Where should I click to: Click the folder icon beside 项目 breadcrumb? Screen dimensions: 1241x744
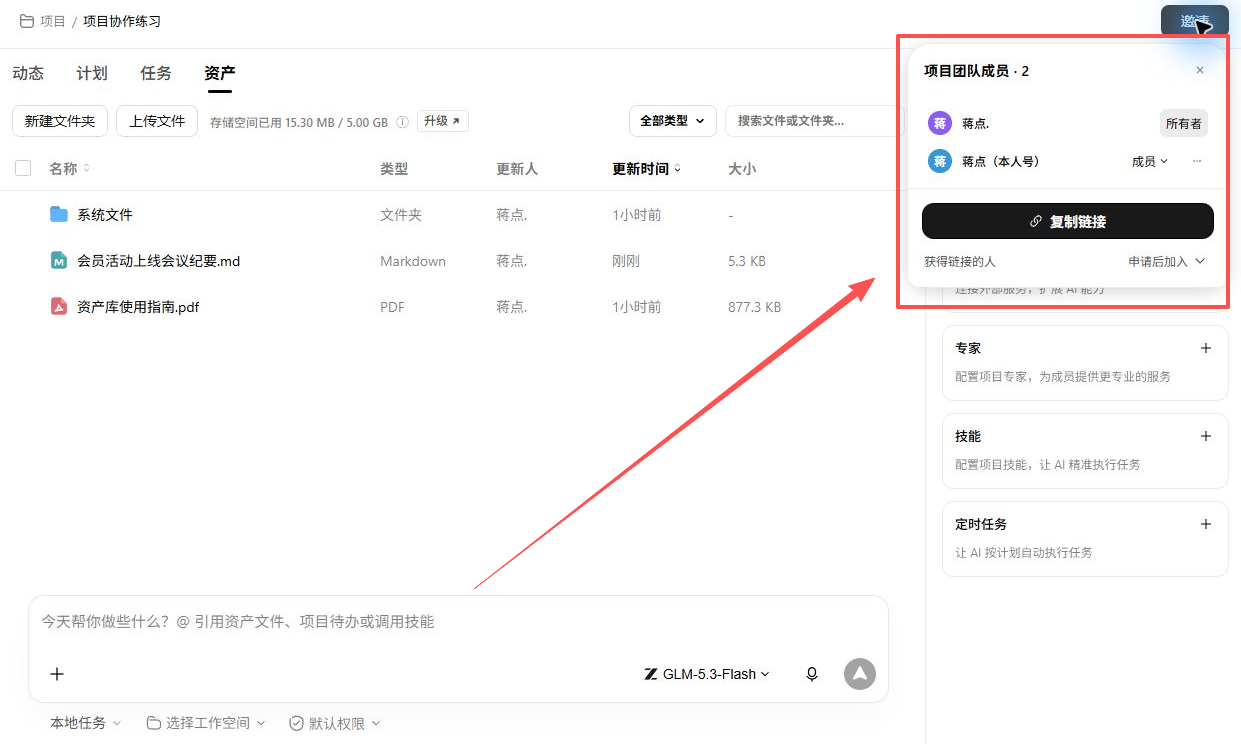pyautogui.click(x=27, y=21)
